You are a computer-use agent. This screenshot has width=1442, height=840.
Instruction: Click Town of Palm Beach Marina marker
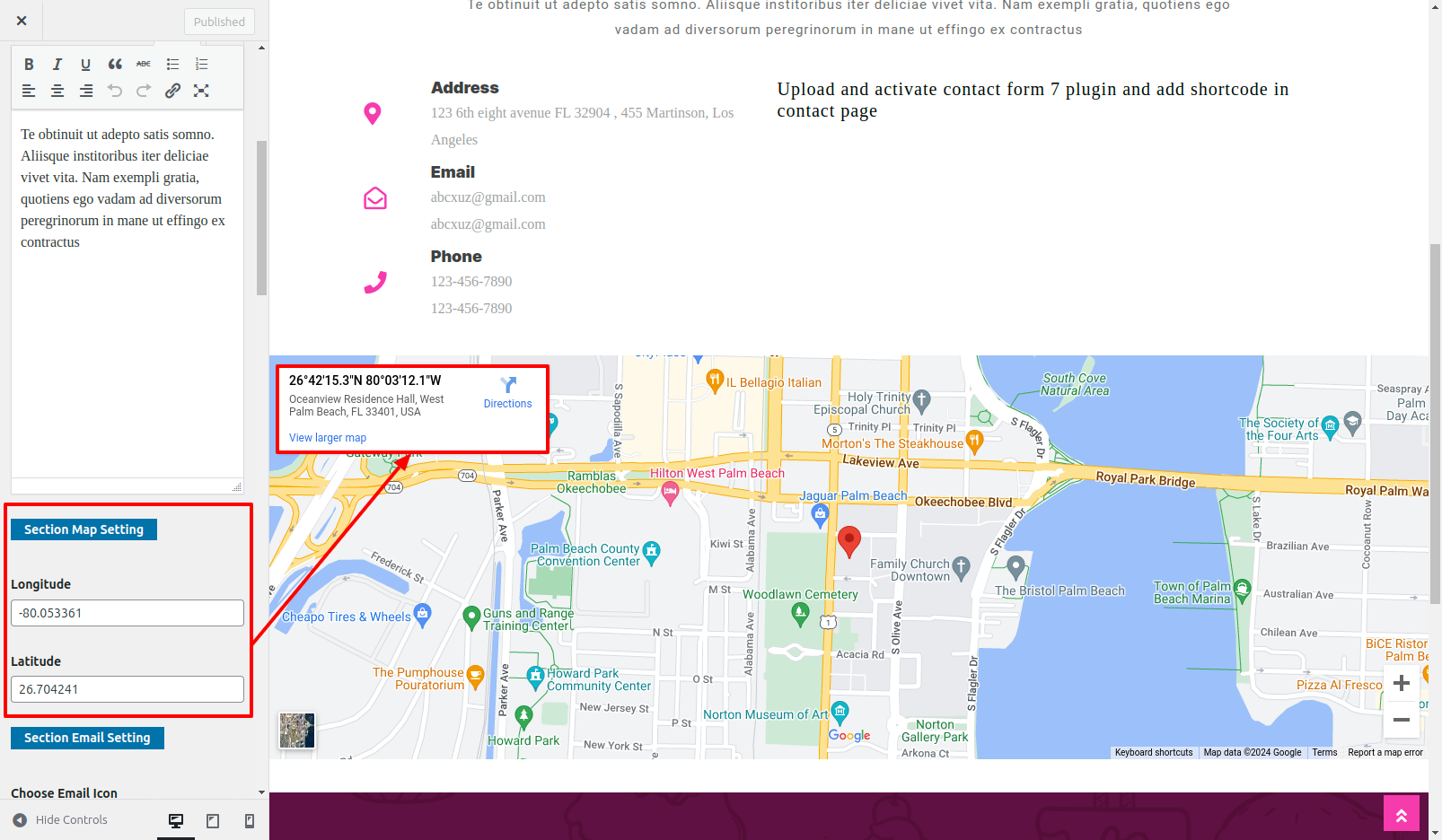coord(1243,589)
